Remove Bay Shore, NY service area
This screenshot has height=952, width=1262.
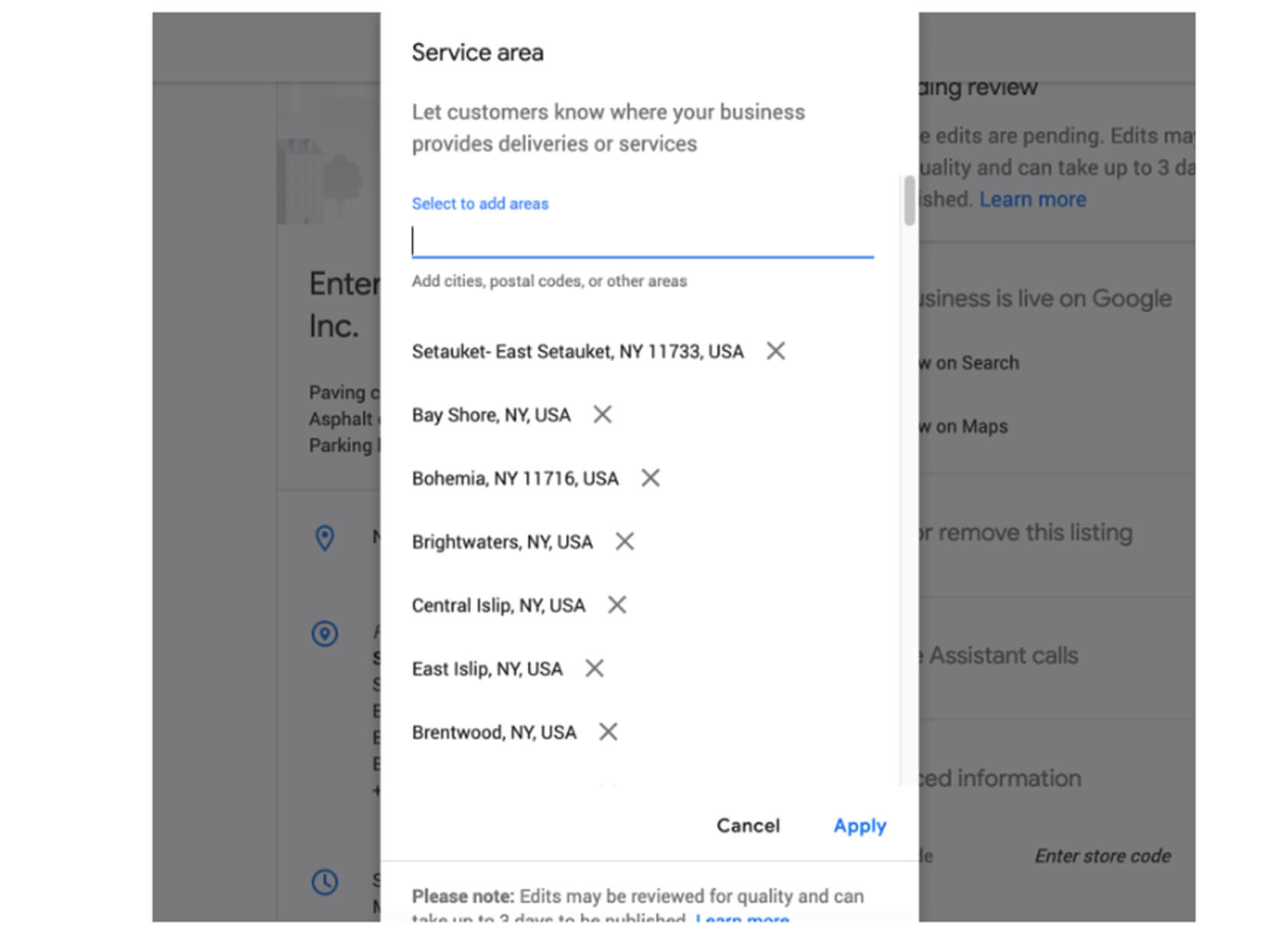click(x=603, y=414)
